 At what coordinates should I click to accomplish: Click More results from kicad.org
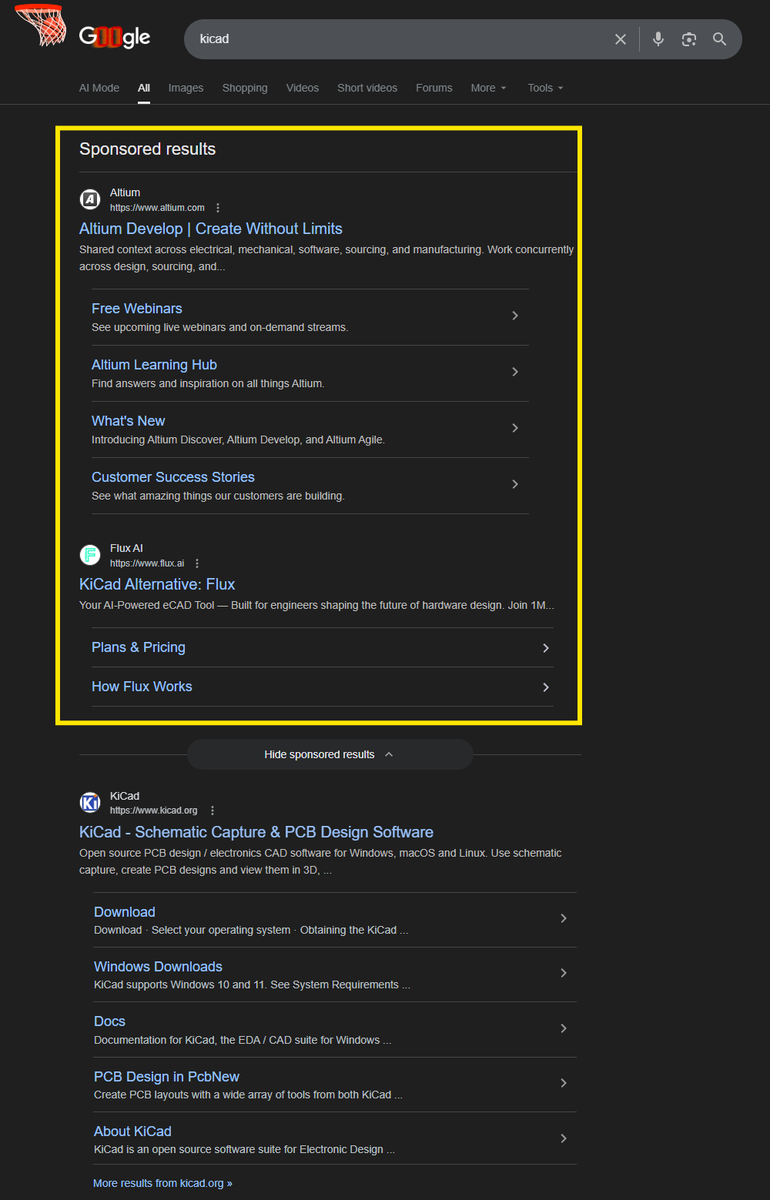pyautogui.click(x=162, y=1183)
